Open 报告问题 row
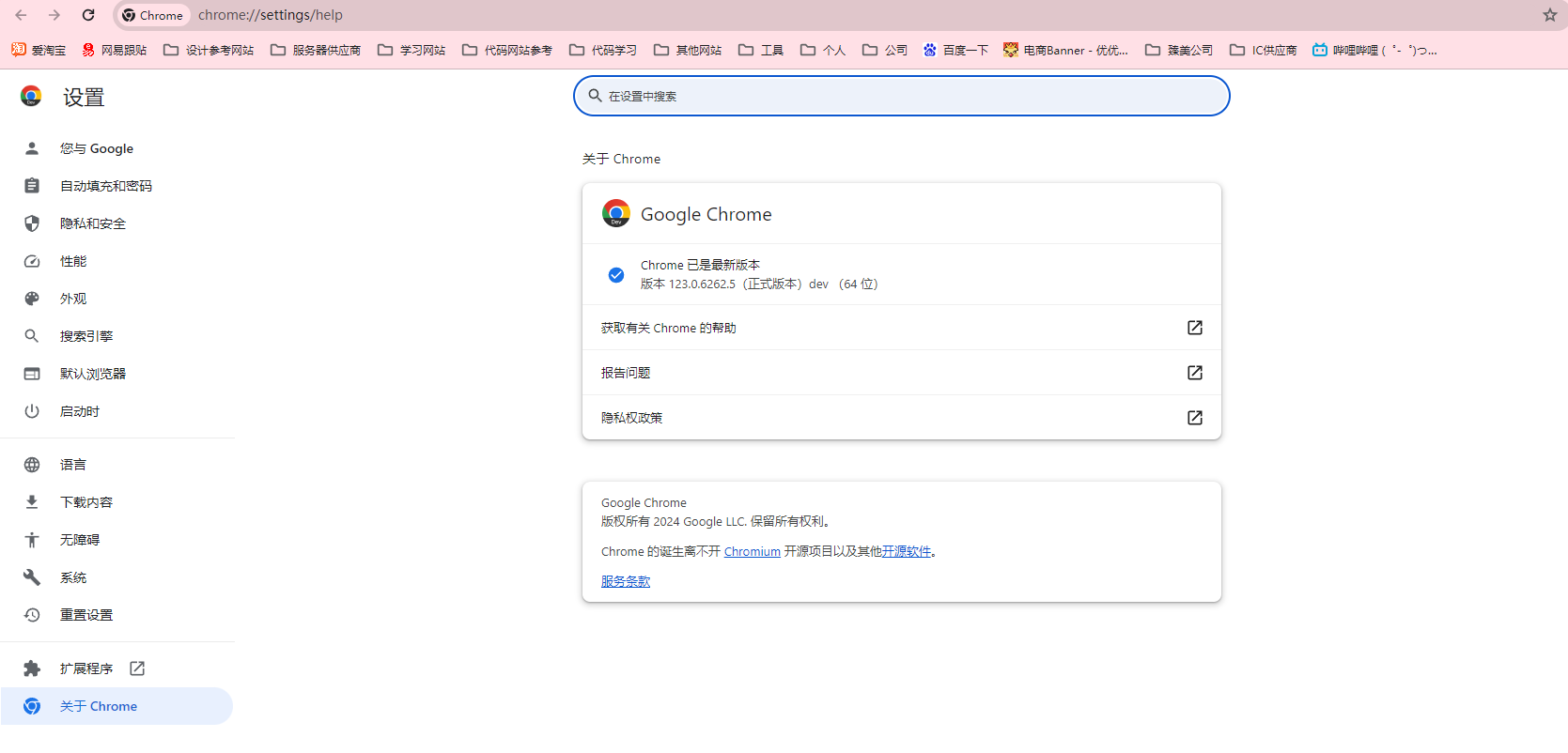The height and width of the screenshot is (753, 1568). [902, 373]
